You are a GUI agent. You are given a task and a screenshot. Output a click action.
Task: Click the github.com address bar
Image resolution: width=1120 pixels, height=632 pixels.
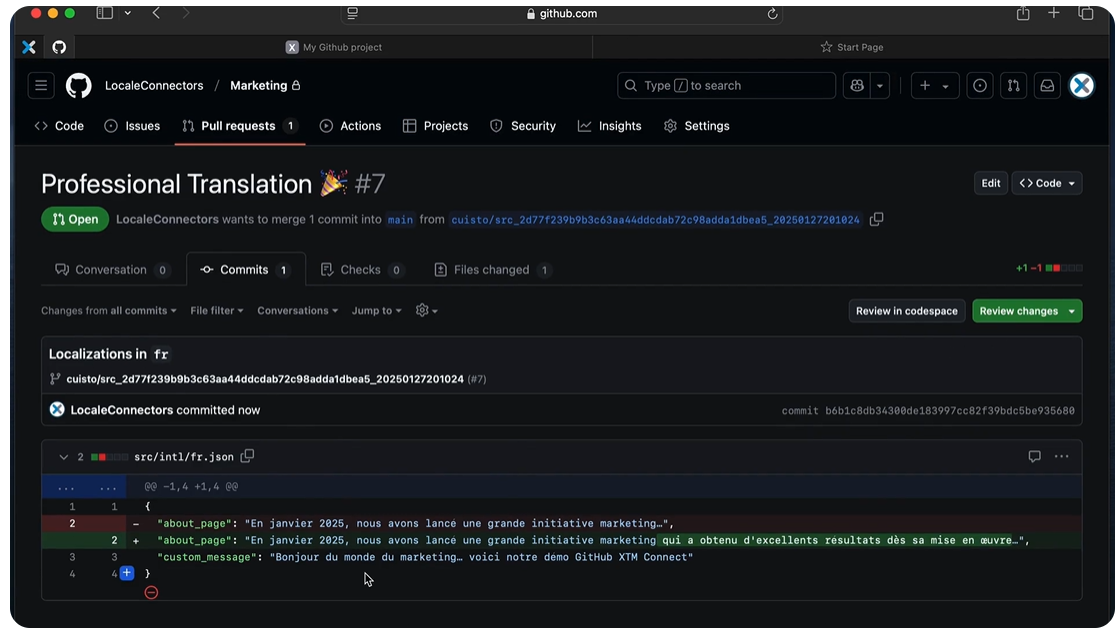pos(562,14)
